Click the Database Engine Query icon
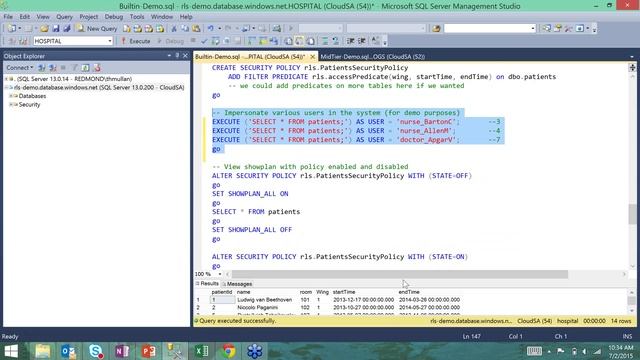The height and width of the screenshot is (360, 640). (127, 28)
